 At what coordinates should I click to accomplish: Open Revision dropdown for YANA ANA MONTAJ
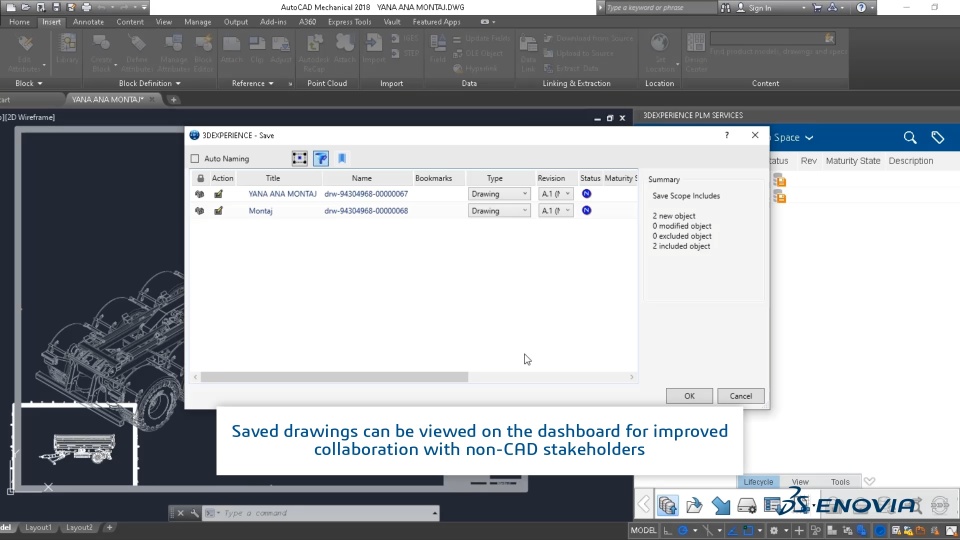(555, 194)
